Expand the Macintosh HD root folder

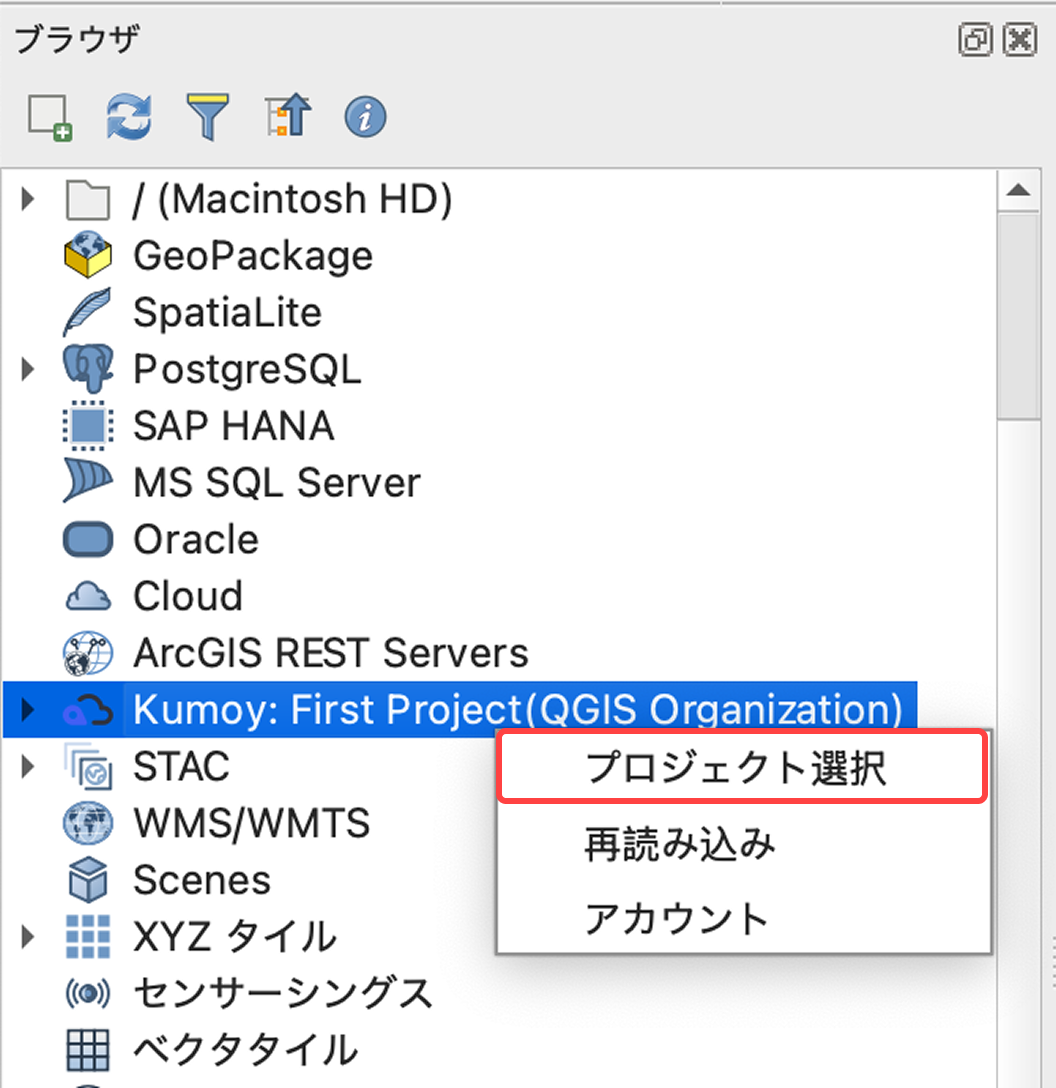tap(25, 198)
